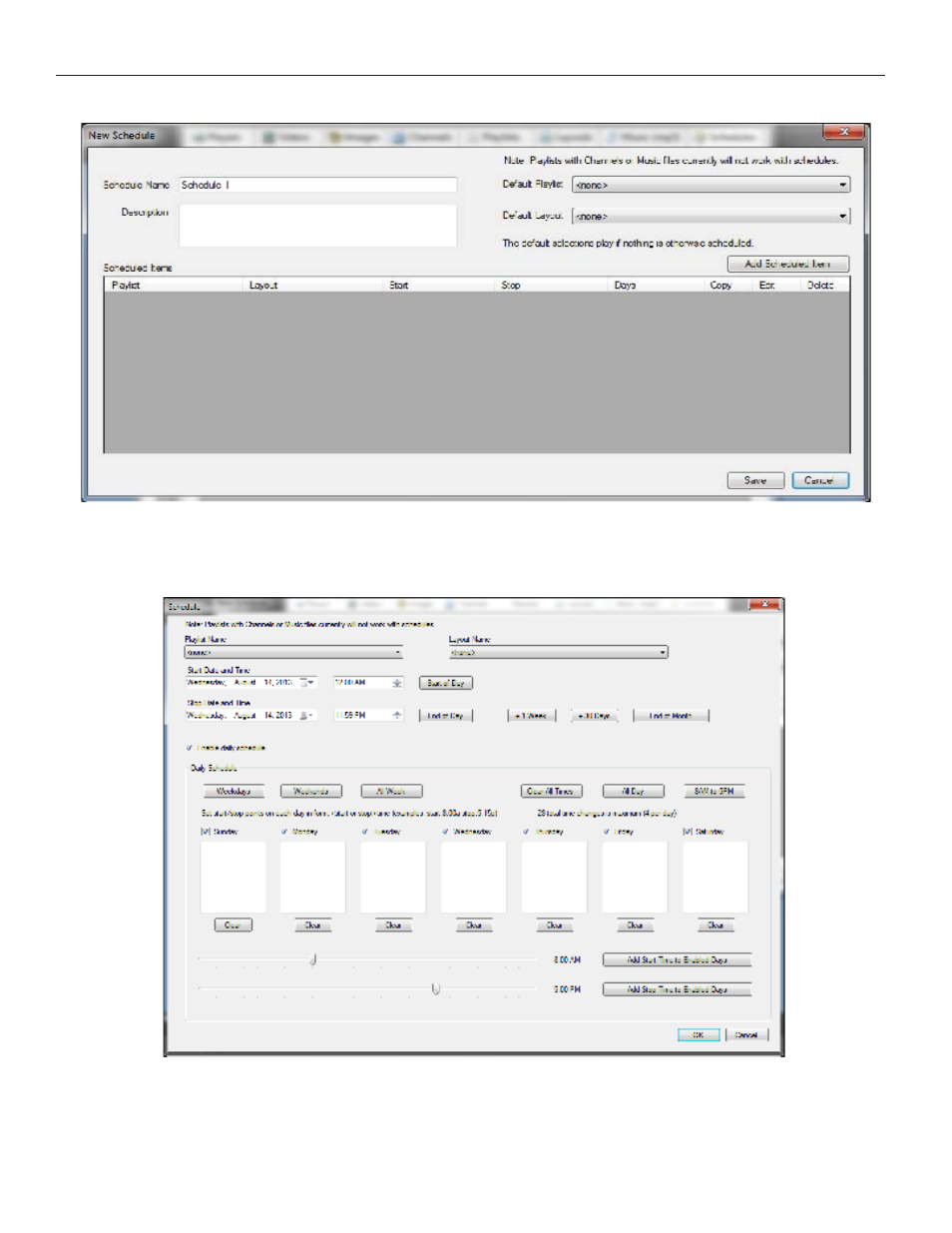Click the +30 Days button
Screen dimensions: 952x1233
(595, 716)
